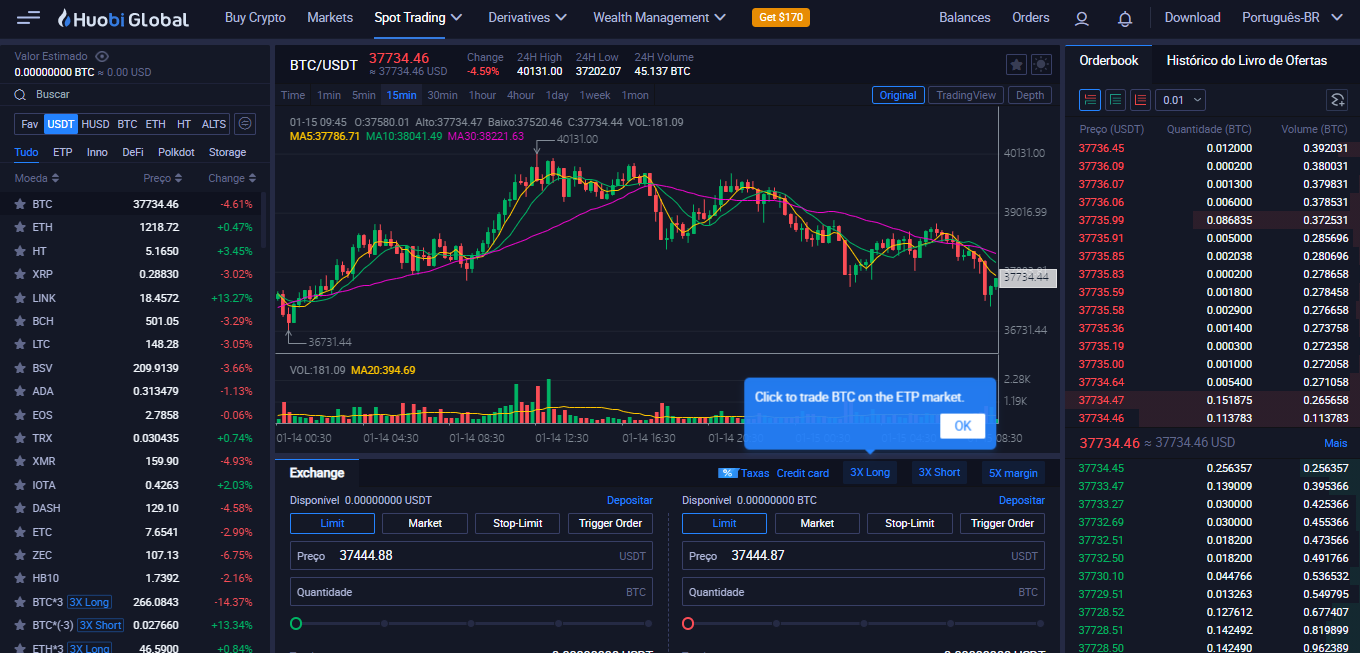Click the cumulative sum icon in orderbook

1336,100
